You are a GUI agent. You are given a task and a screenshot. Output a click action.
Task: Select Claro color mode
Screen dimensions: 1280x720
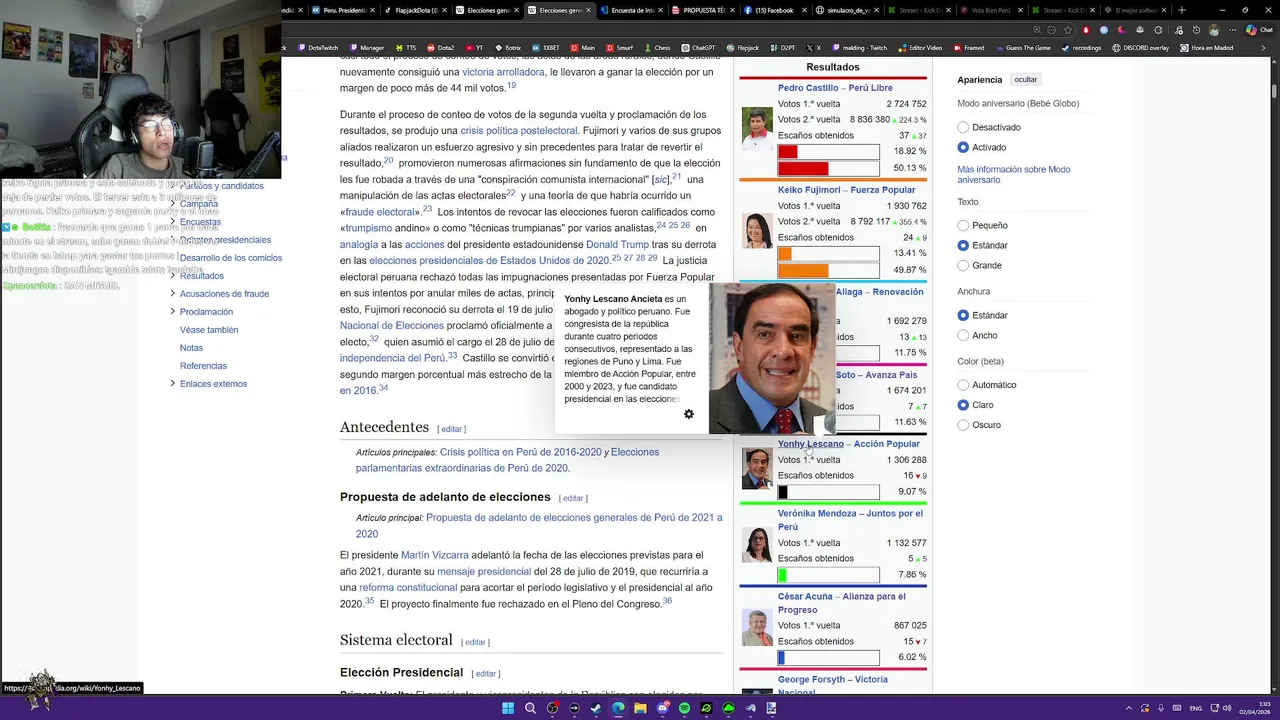tap(963, 405)
